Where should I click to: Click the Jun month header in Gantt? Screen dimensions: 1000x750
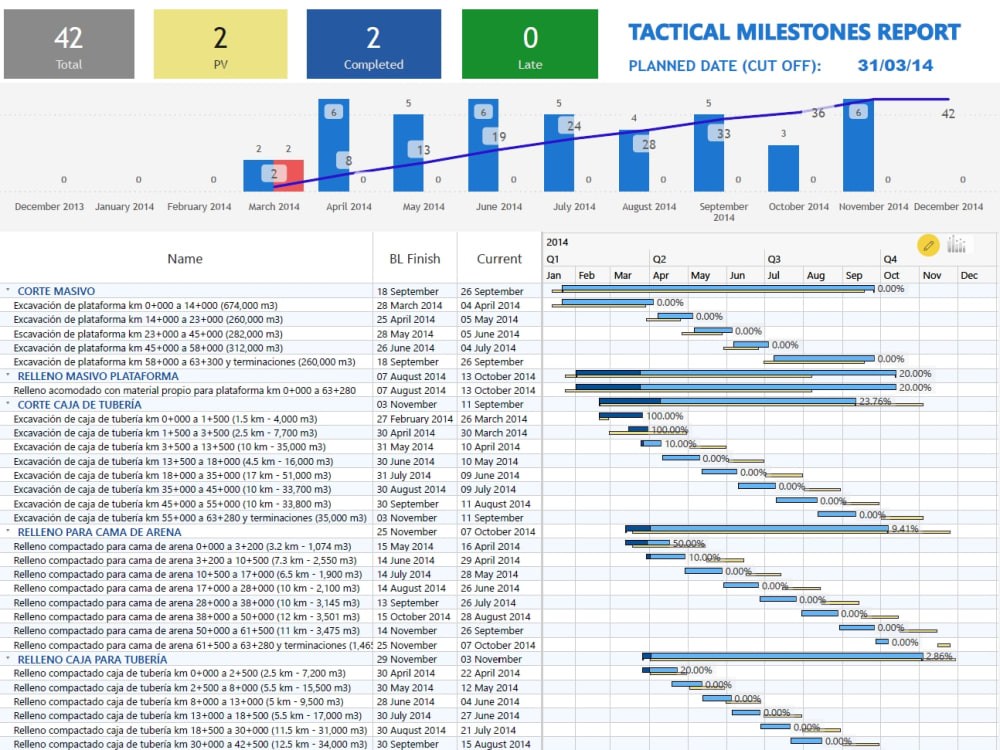737,276
